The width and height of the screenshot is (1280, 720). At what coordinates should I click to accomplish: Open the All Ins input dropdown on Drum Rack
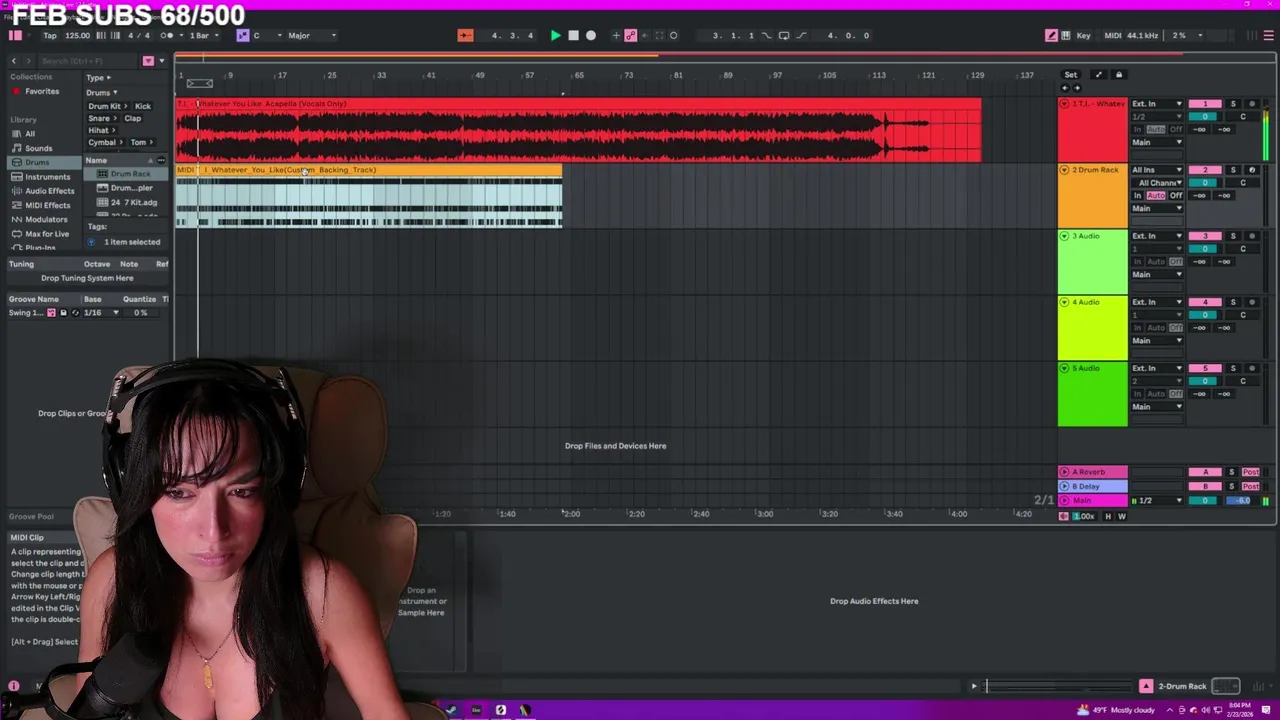pos(1157,170)
